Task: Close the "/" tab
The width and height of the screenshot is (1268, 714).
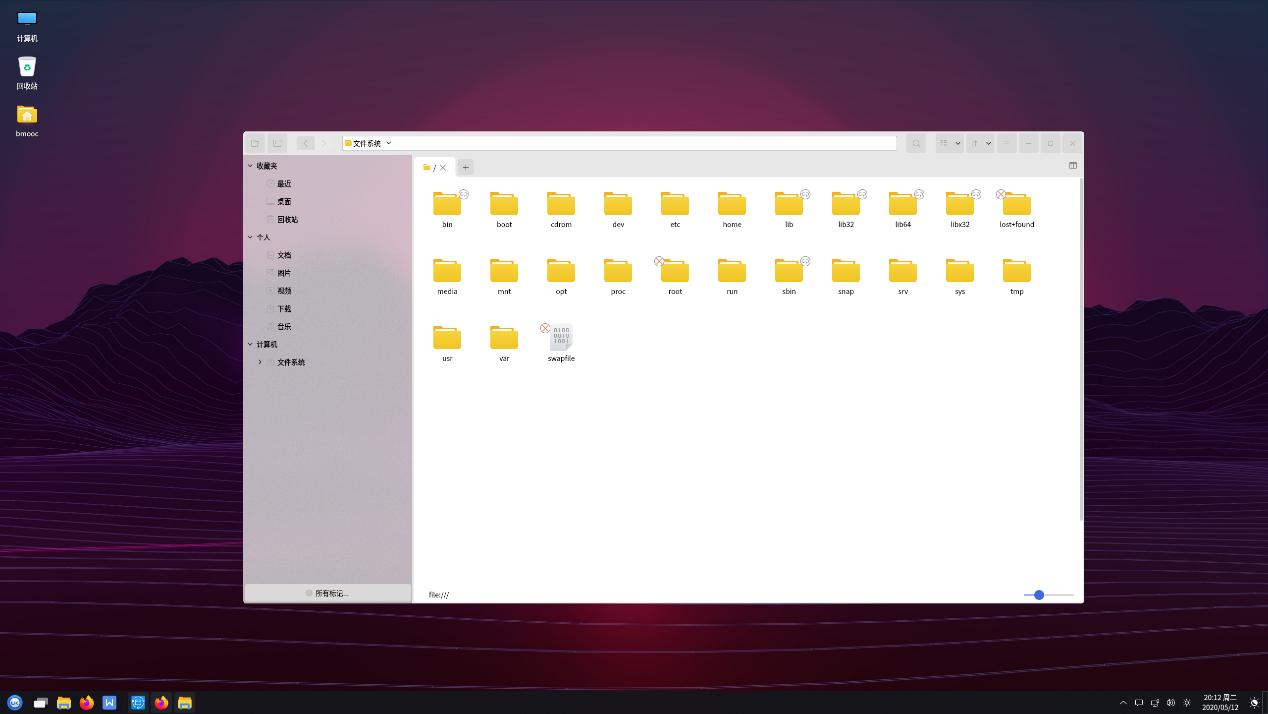Action: [443, 168]
